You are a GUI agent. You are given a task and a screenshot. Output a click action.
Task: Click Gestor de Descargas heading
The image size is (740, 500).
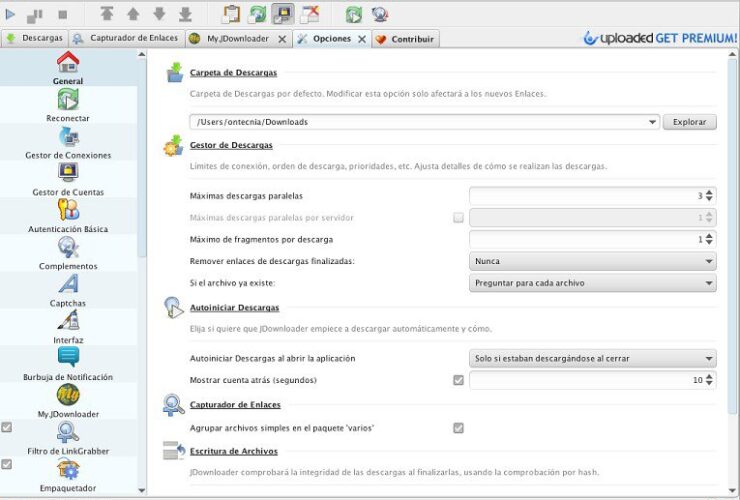pyautogui.click(x=231, y=145)
